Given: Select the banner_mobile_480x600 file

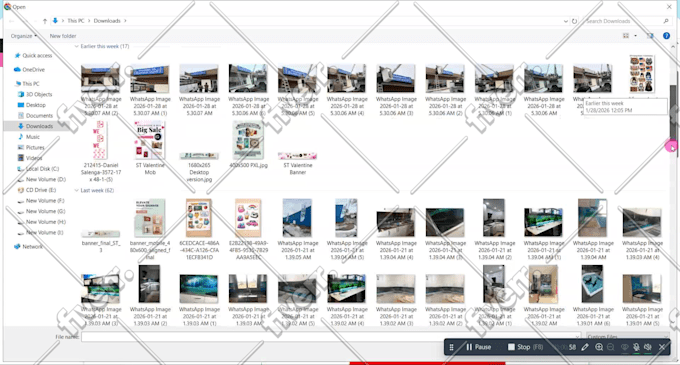Looking at the screenshot, I should pos(150,229).
